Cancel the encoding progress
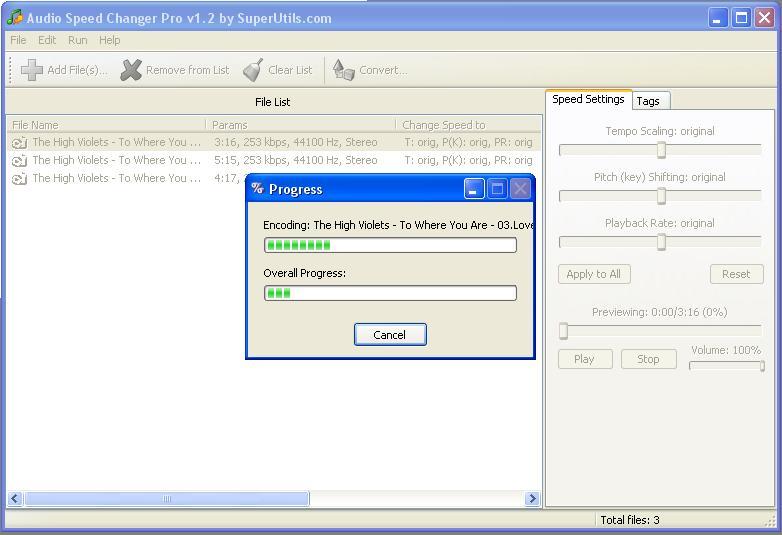This screenshot has width=782, height=535. (x=390, y=335)
